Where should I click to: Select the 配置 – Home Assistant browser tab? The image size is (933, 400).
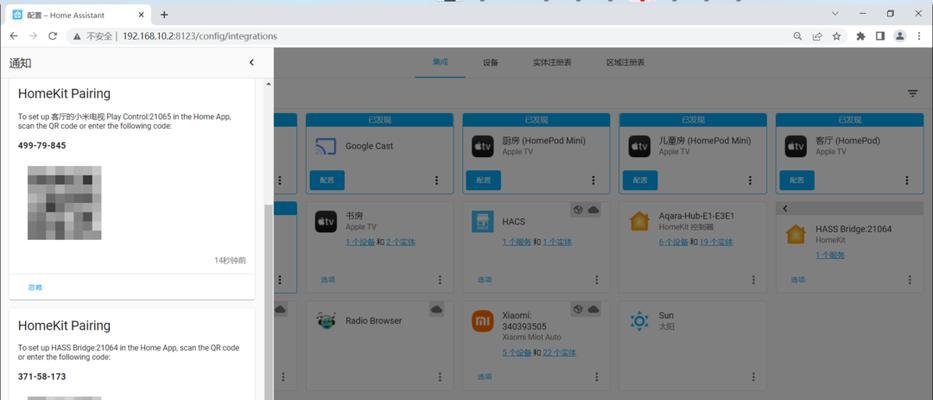tap(79, 15)
